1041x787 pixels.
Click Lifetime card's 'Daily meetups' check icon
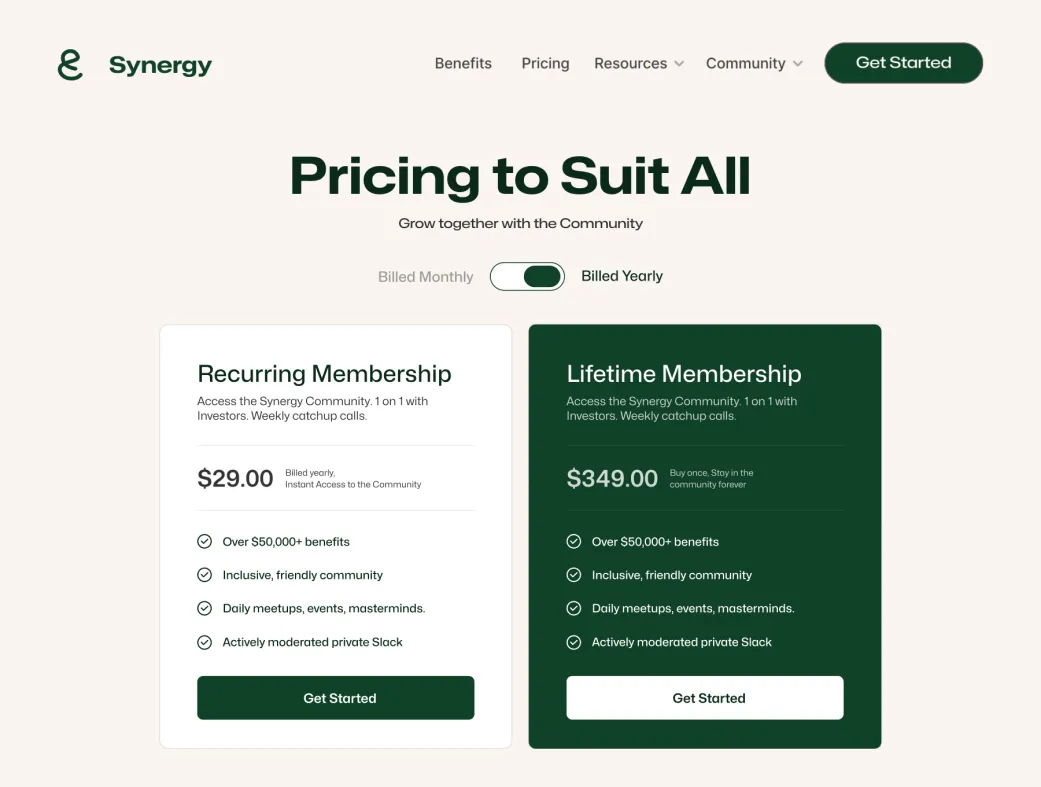click(574, 608)
